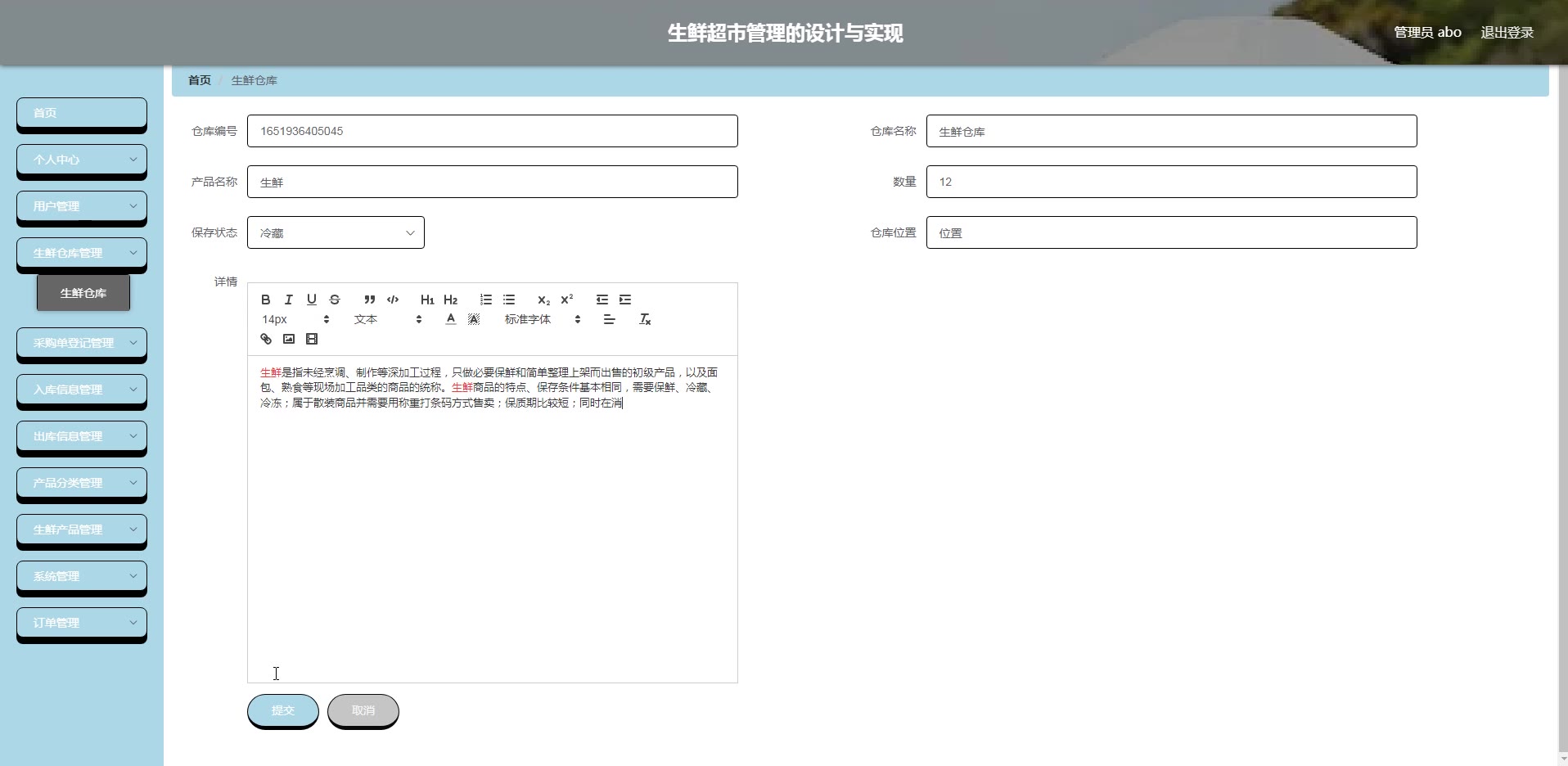Expand the 生鲜产品管理 sidebar menu
Screen dimensions: 1568x766
82,529
